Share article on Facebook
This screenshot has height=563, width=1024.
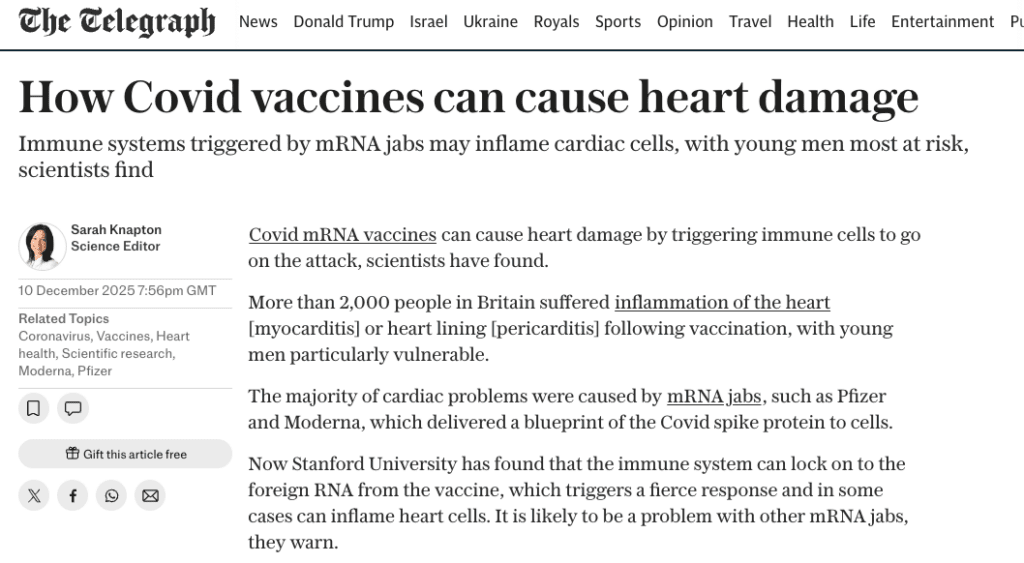[72, 495]
